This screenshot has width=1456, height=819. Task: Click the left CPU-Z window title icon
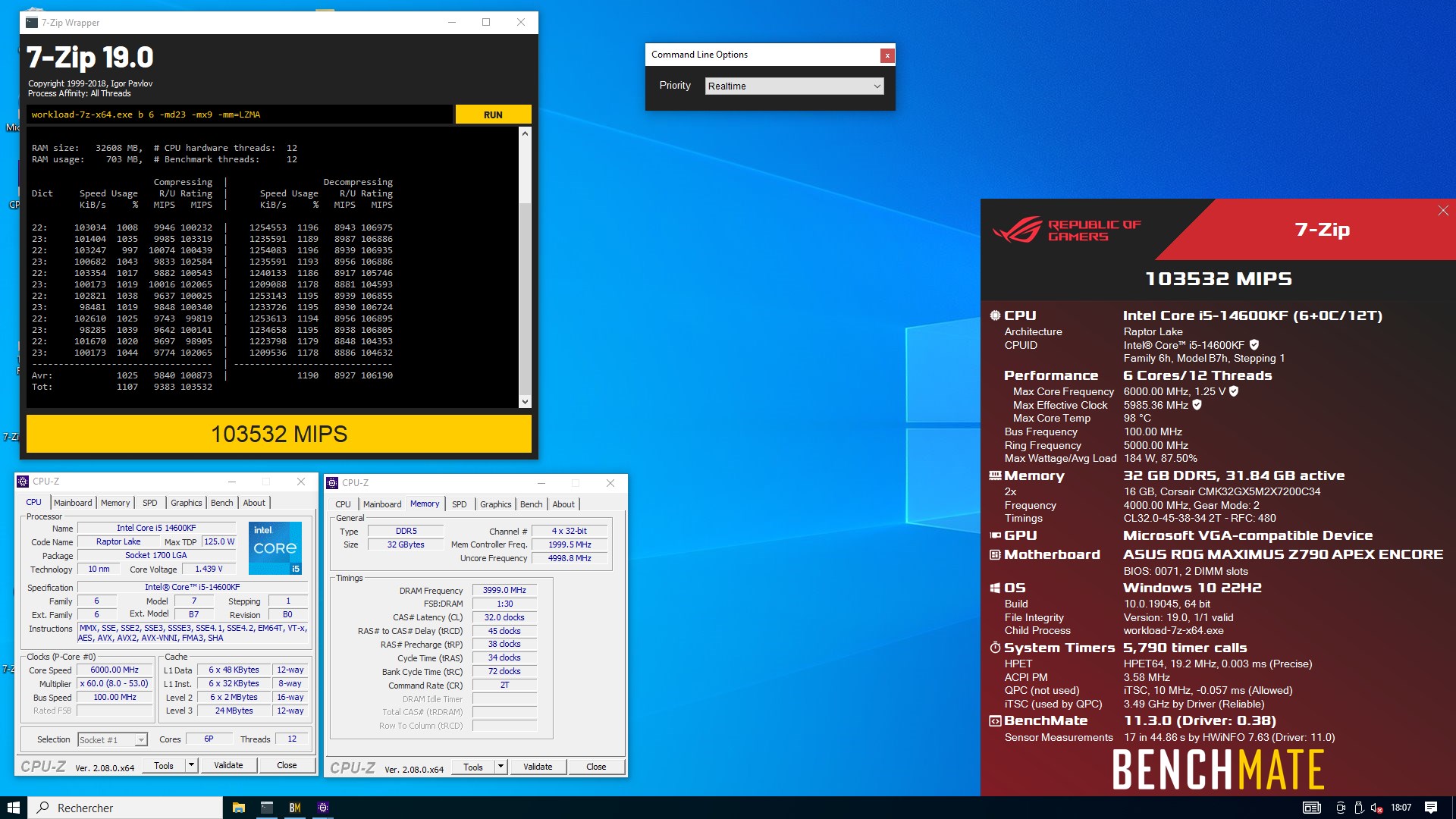(x=24, y=482)
